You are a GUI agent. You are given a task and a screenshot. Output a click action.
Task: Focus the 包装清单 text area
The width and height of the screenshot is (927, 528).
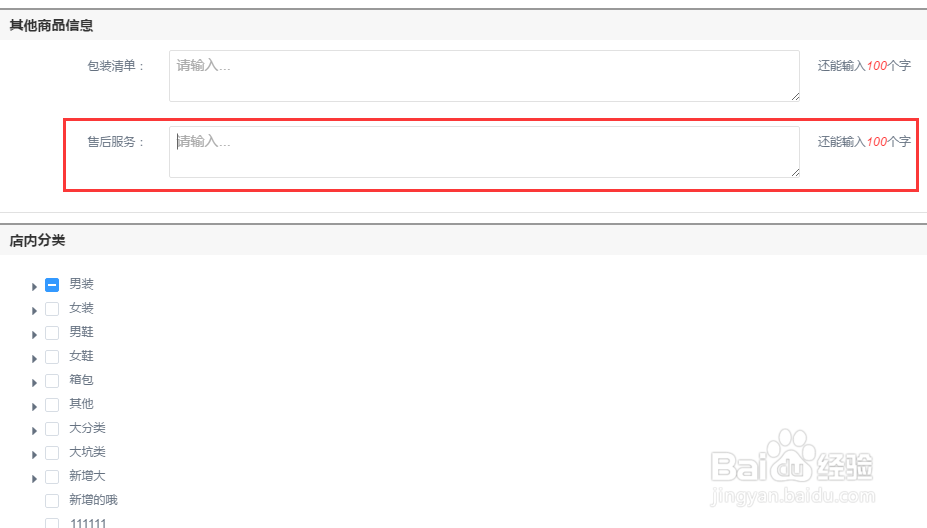point(484,76)
